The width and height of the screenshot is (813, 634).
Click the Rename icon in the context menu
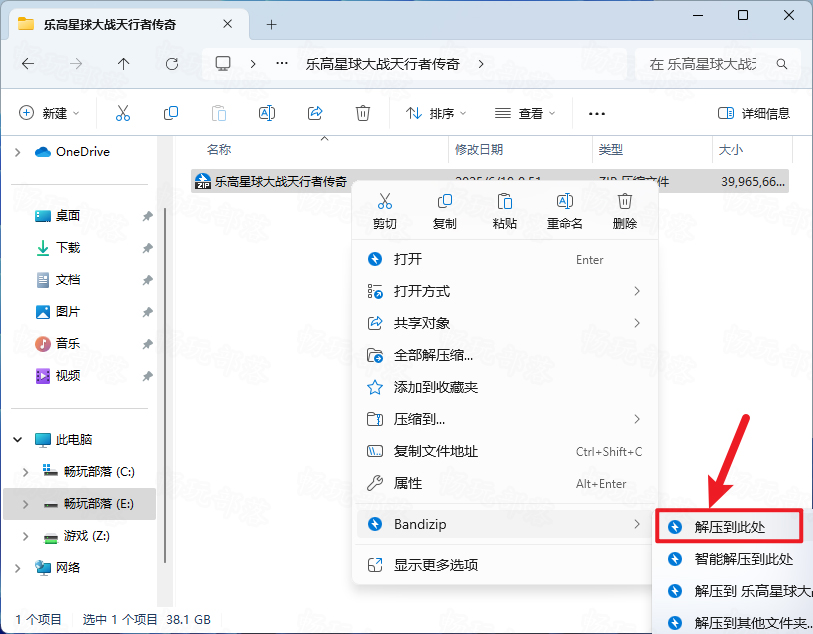click(x=565, y=201)
